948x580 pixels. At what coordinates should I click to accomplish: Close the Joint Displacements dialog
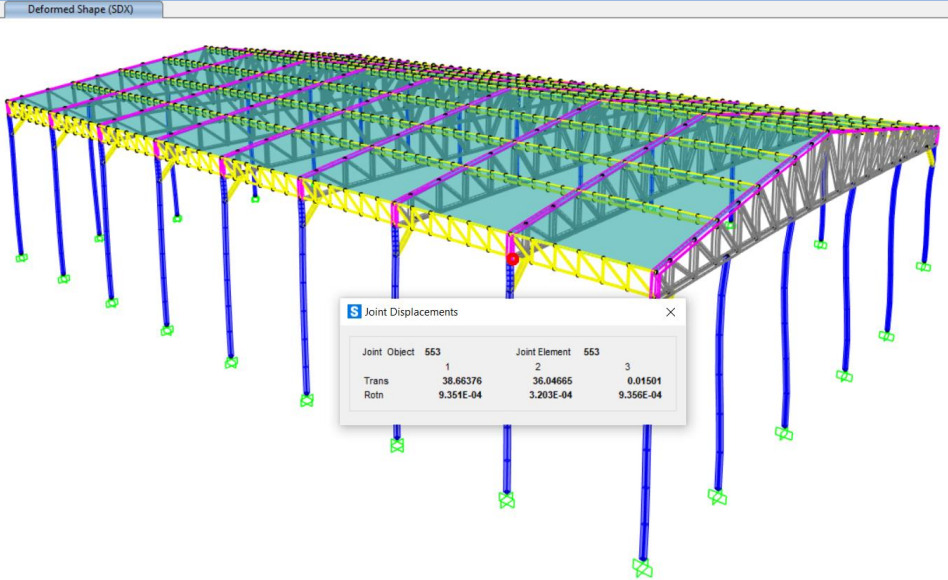coord(670,312)
